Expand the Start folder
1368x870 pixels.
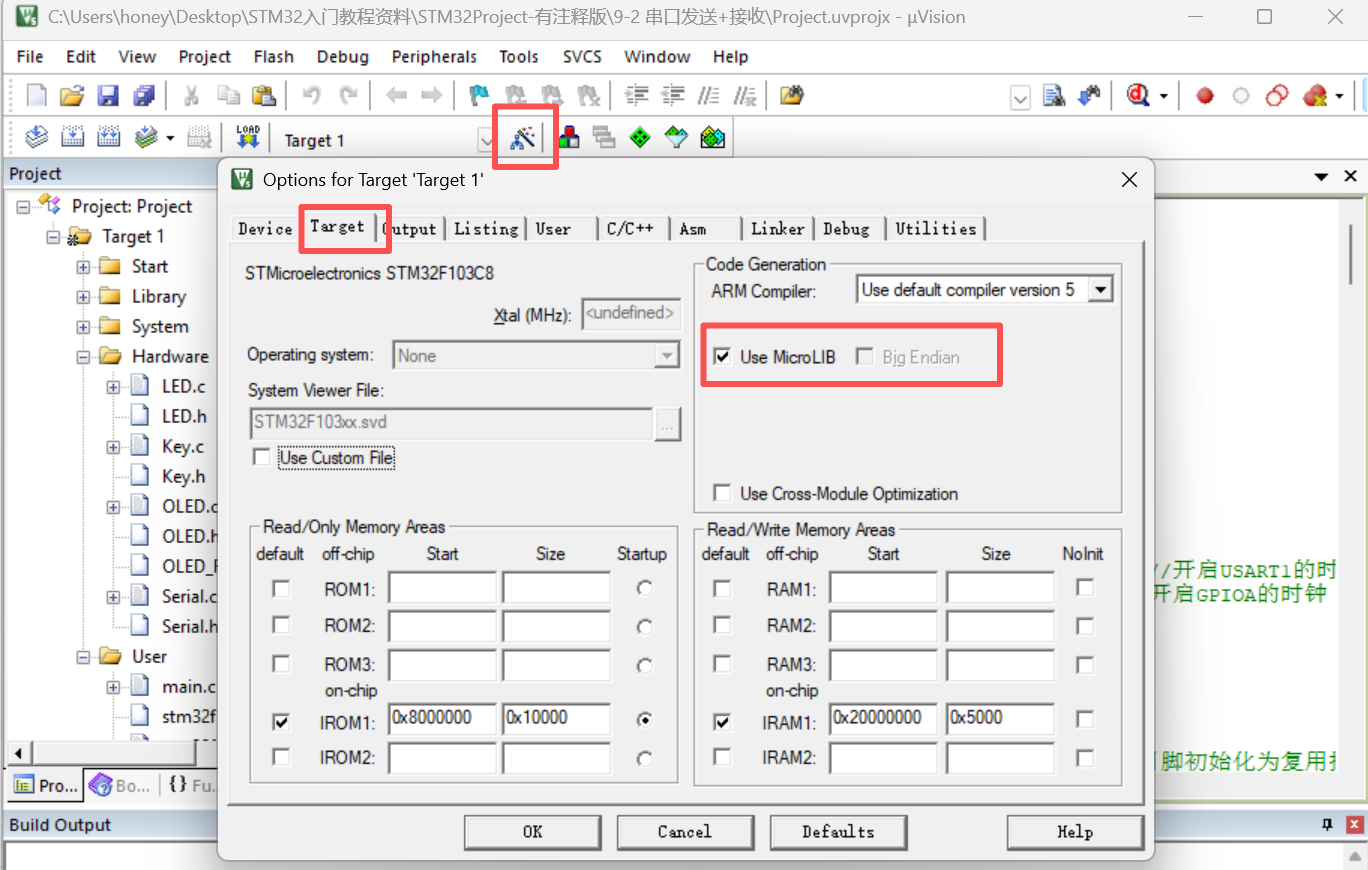coord(84,267)
